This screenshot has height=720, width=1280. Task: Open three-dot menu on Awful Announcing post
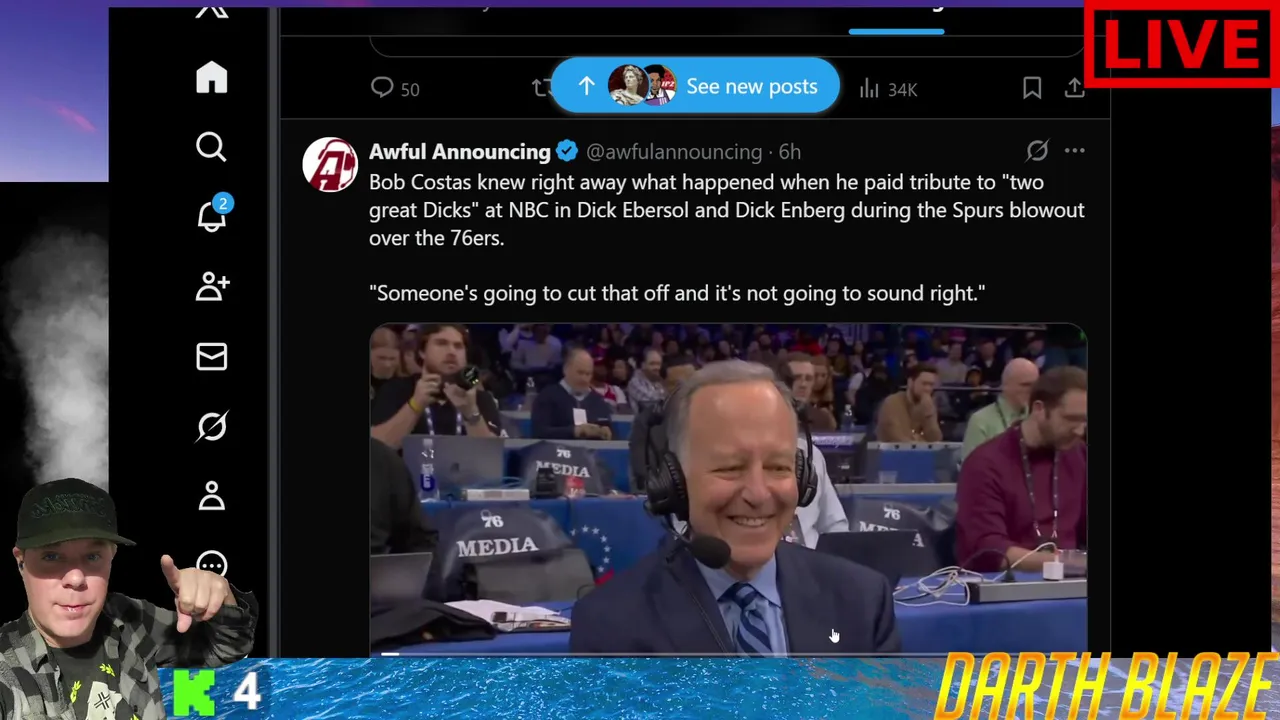click(1074, 151)
